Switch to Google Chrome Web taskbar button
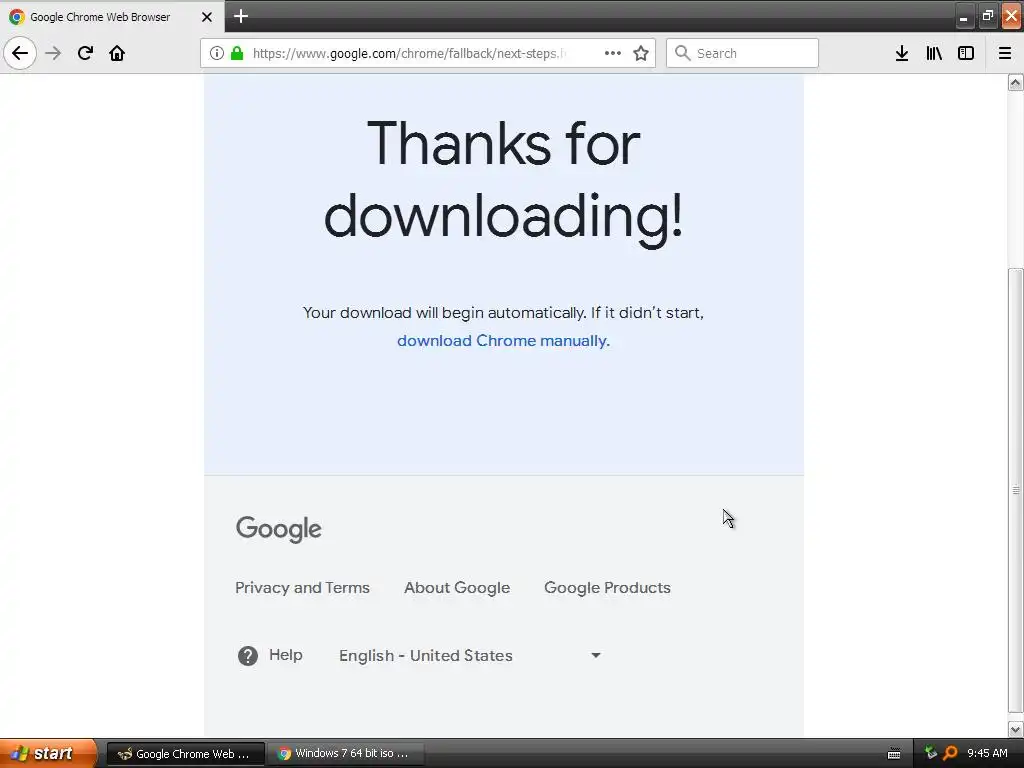This screenshot has width=1024, height=768. click(x=185, y=754)
